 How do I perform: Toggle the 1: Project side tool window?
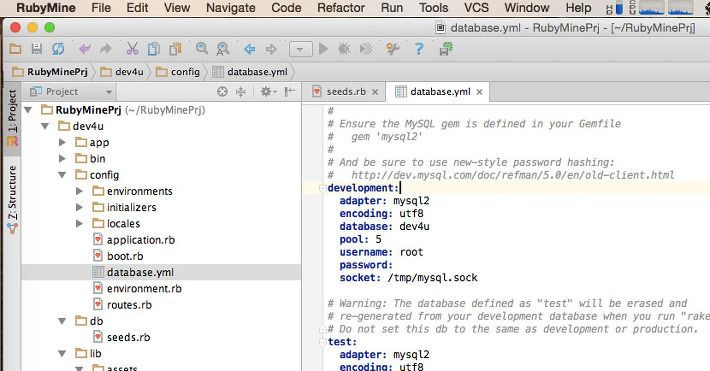pos(12,119)
